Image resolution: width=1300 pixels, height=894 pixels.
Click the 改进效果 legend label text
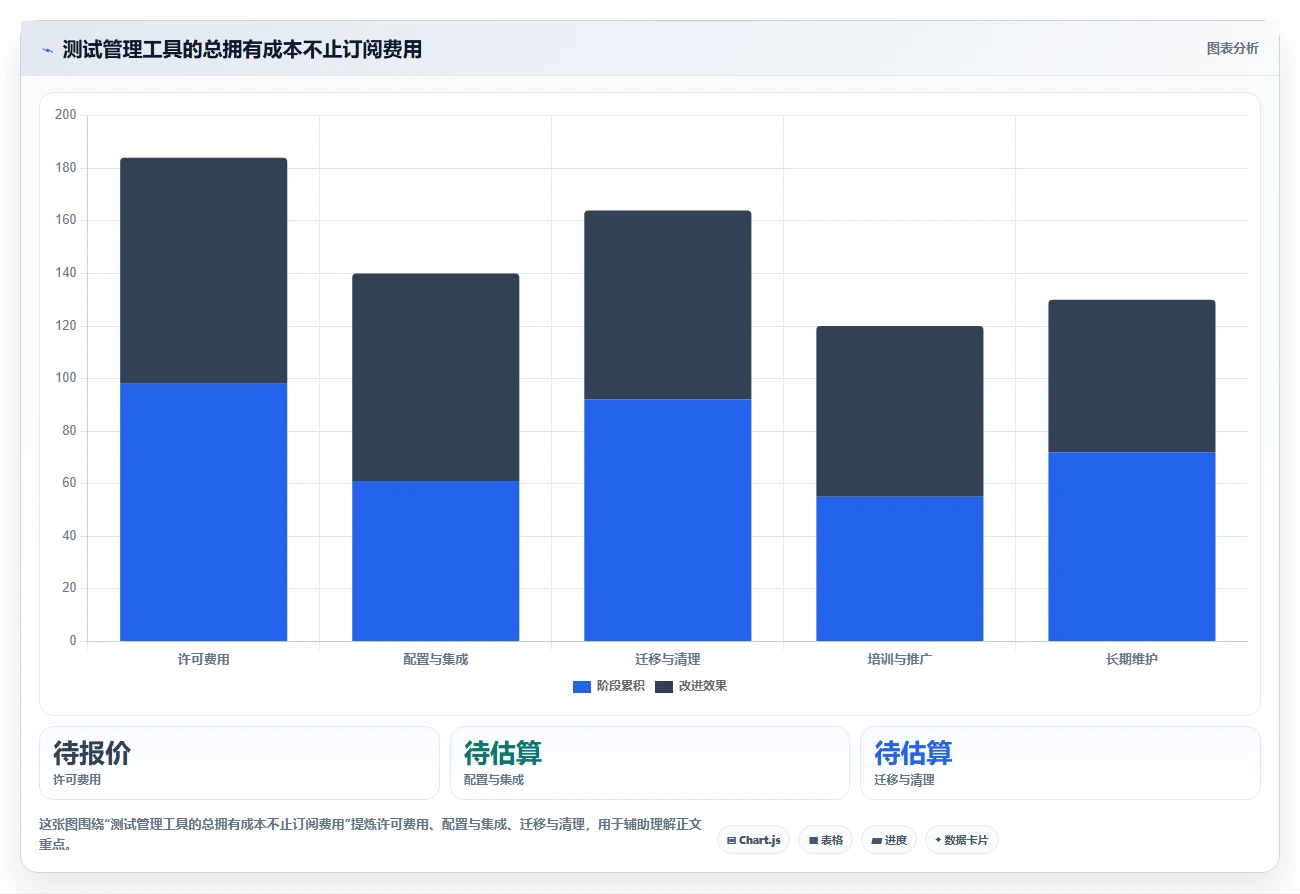[x=702, y=686]
